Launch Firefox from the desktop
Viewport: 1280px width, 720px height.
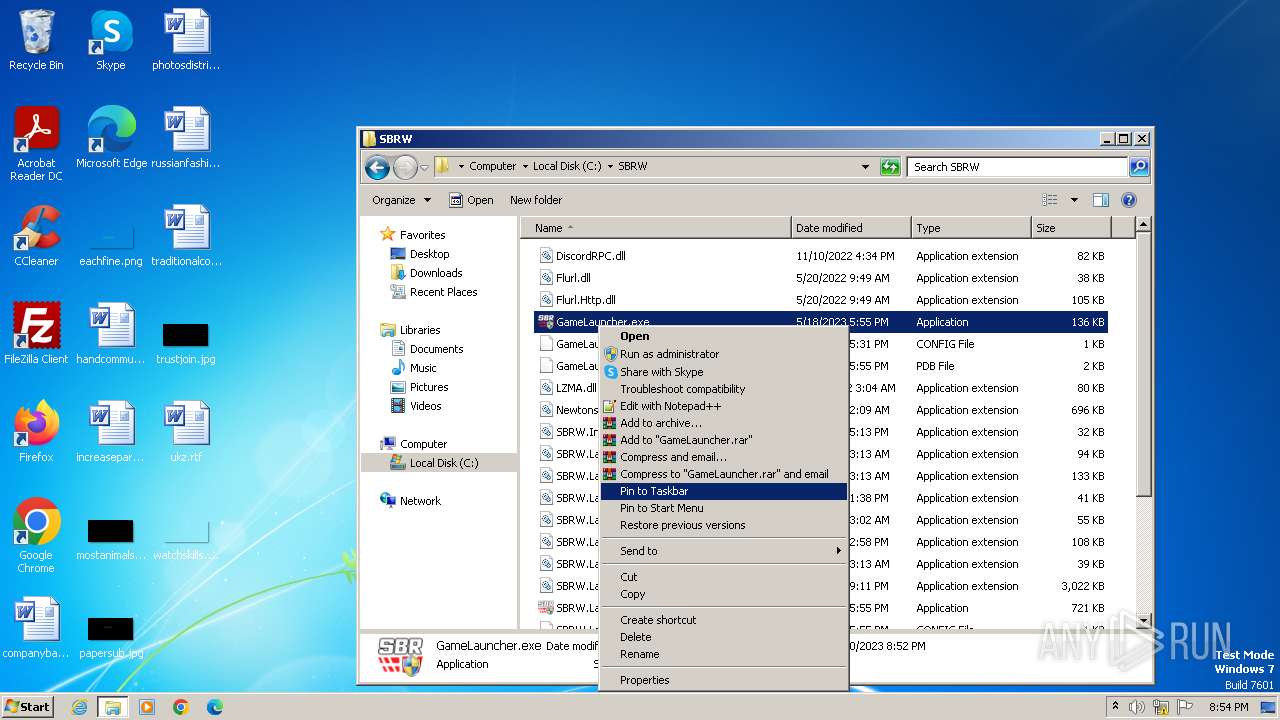(x=36, y=432)
